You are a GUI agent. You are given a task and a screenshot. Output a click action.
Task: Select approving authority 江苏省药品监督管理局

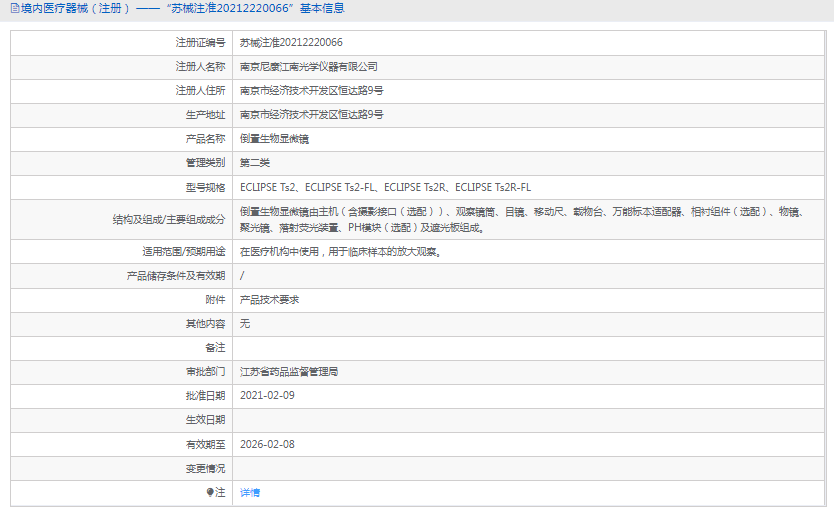[289, 371]
